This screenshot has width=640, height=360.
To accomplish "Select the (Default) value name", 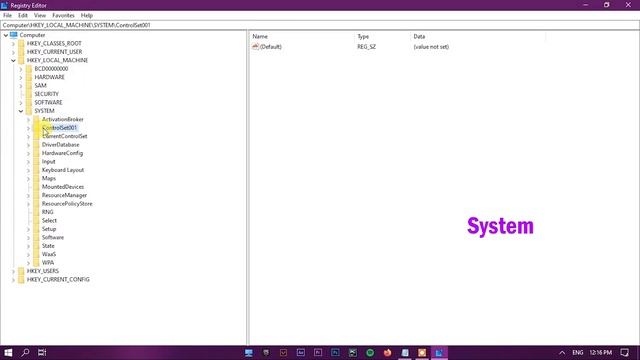I will coord(271,47).
